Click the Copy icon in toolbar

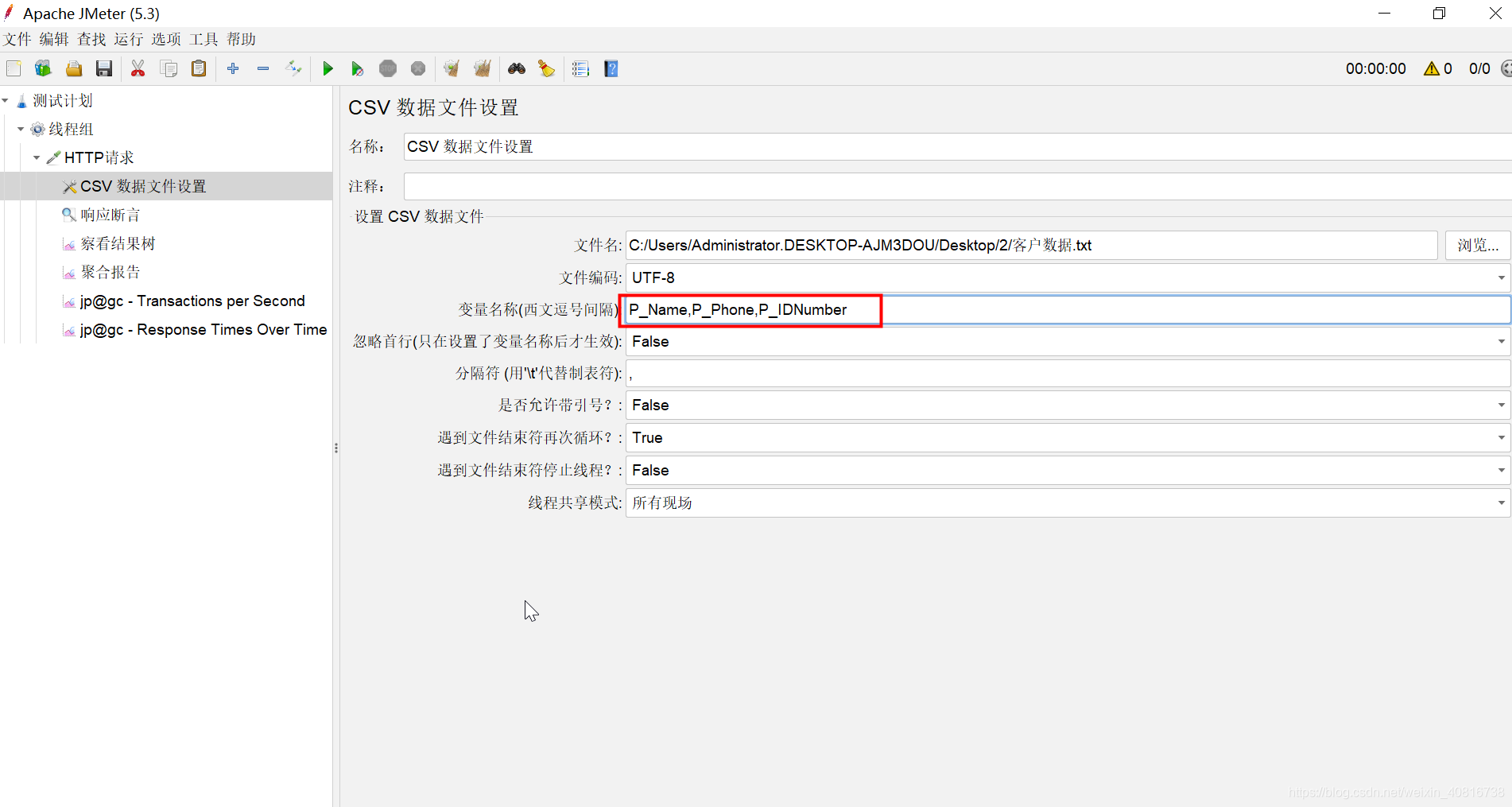point(169,69)
